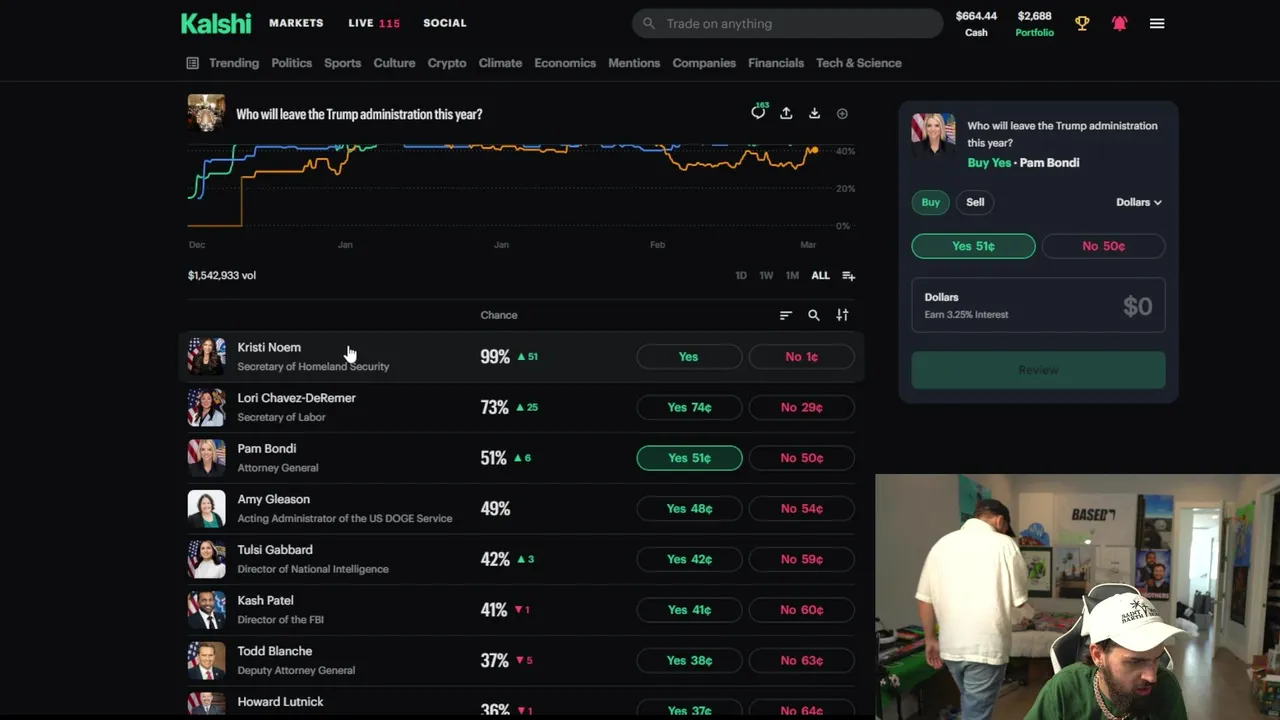Open the Cash $664.44 balance
This screenshot has width=1280, height=720.
(x=976, y=24)
